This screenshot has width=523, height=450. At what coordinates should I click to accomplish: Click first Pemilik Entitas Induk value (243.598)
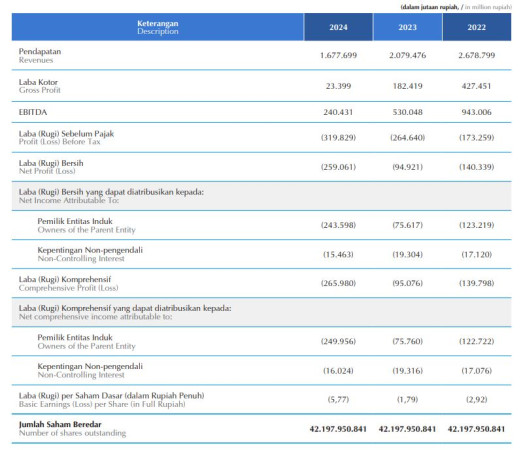click(338, 225)
